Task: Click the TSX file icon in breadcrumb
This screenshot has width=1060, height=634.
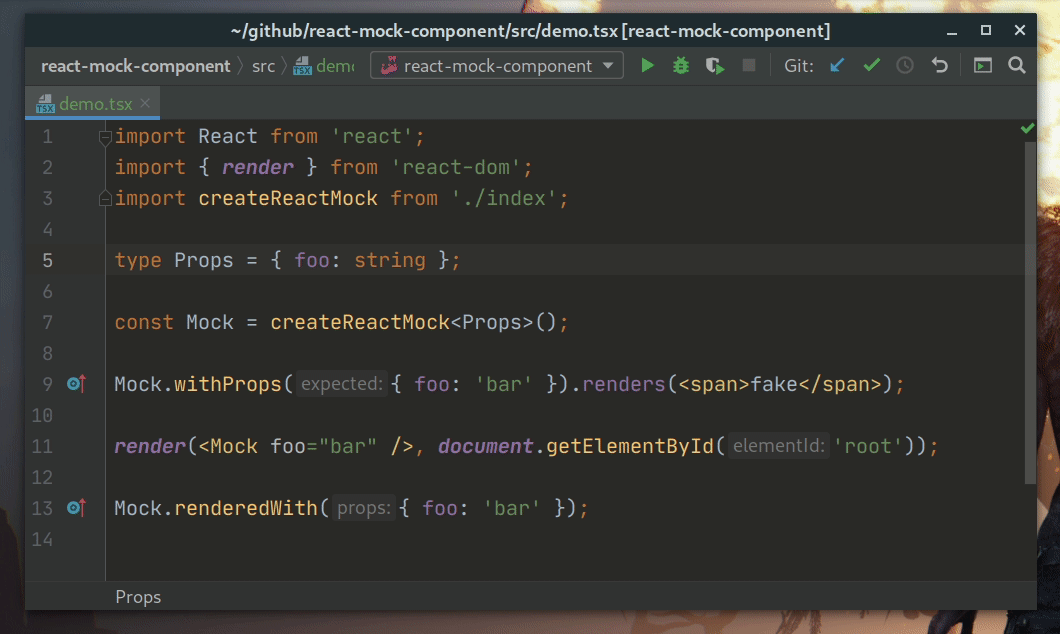Action: point(302,66)
